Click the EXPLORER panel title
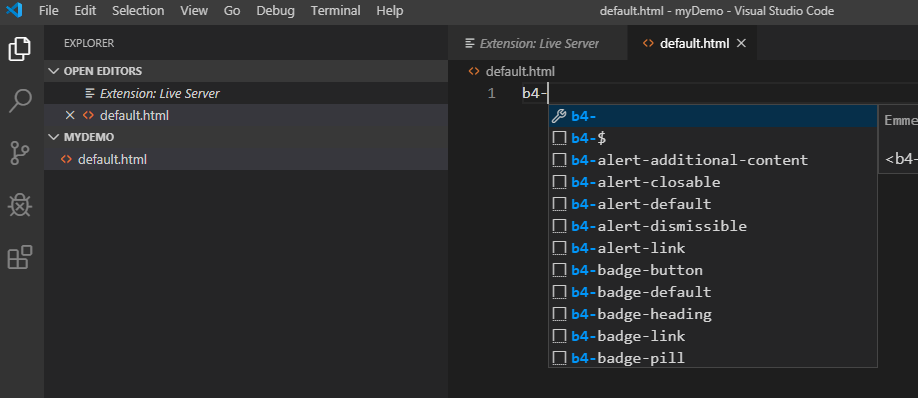The height and width of the screenshot is (398, 918). [89, 43]
